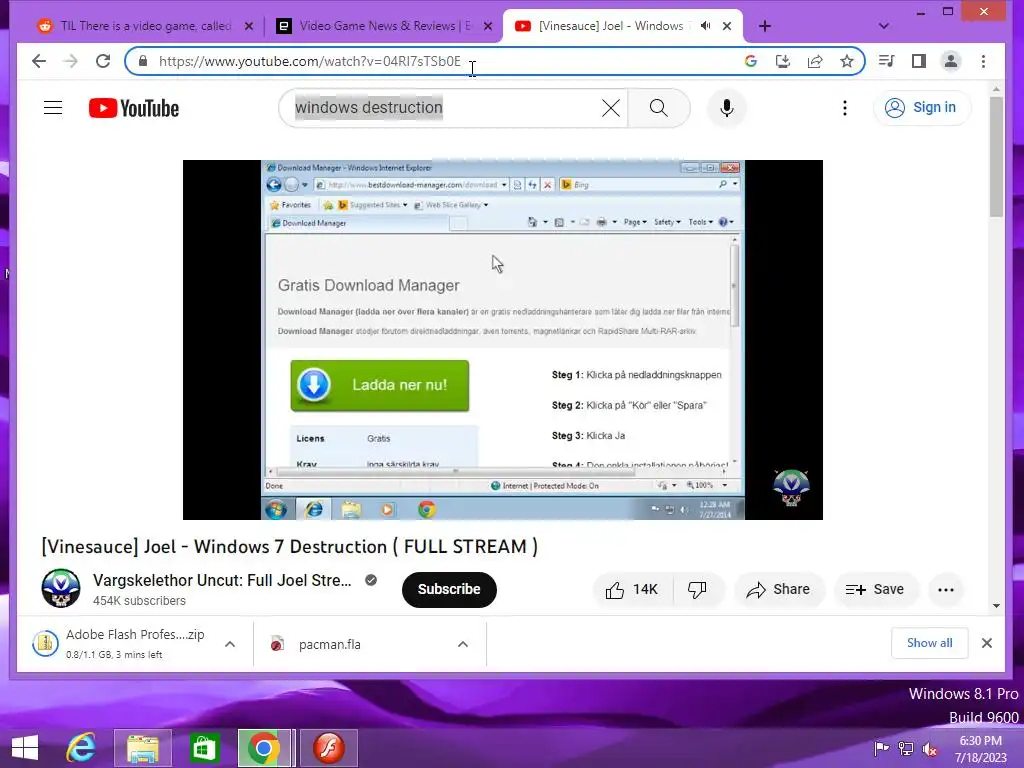Click the Google icon in the address bar
1024x768 pixels.
tap(750, 61)
